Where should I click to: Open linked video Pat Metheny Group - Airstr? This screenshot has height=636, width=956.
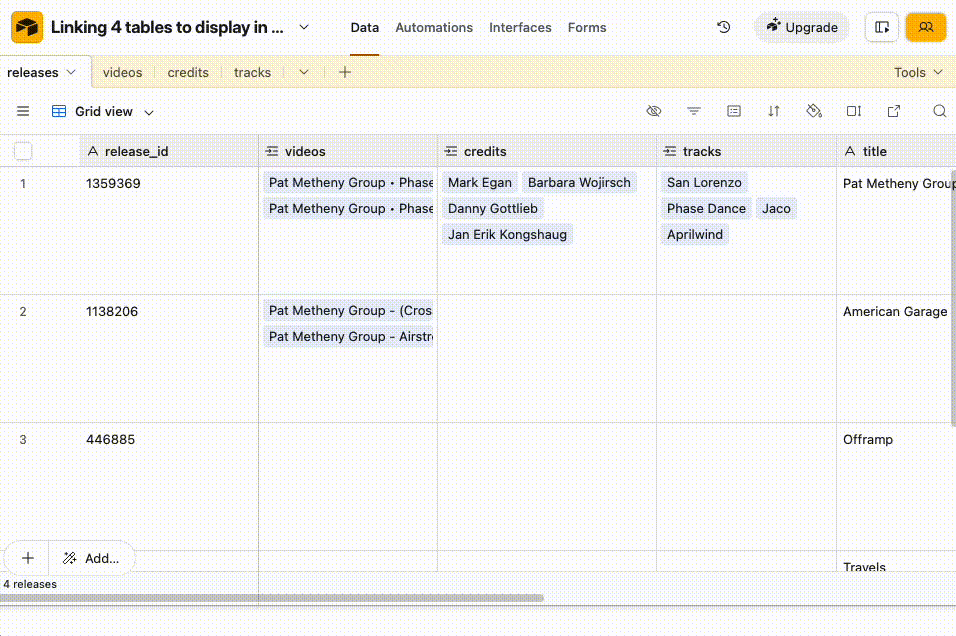349,337
